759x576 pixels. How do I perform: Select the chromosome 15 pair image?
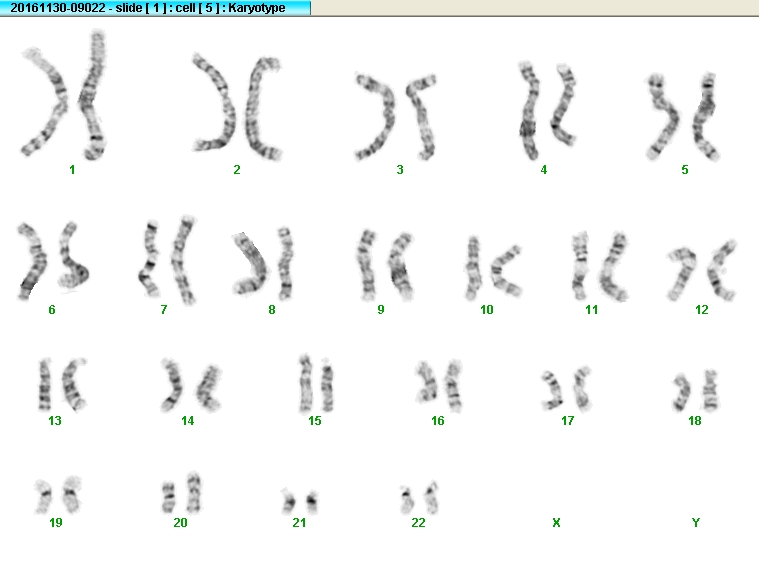pyautogui.click(x=316, y=383)
